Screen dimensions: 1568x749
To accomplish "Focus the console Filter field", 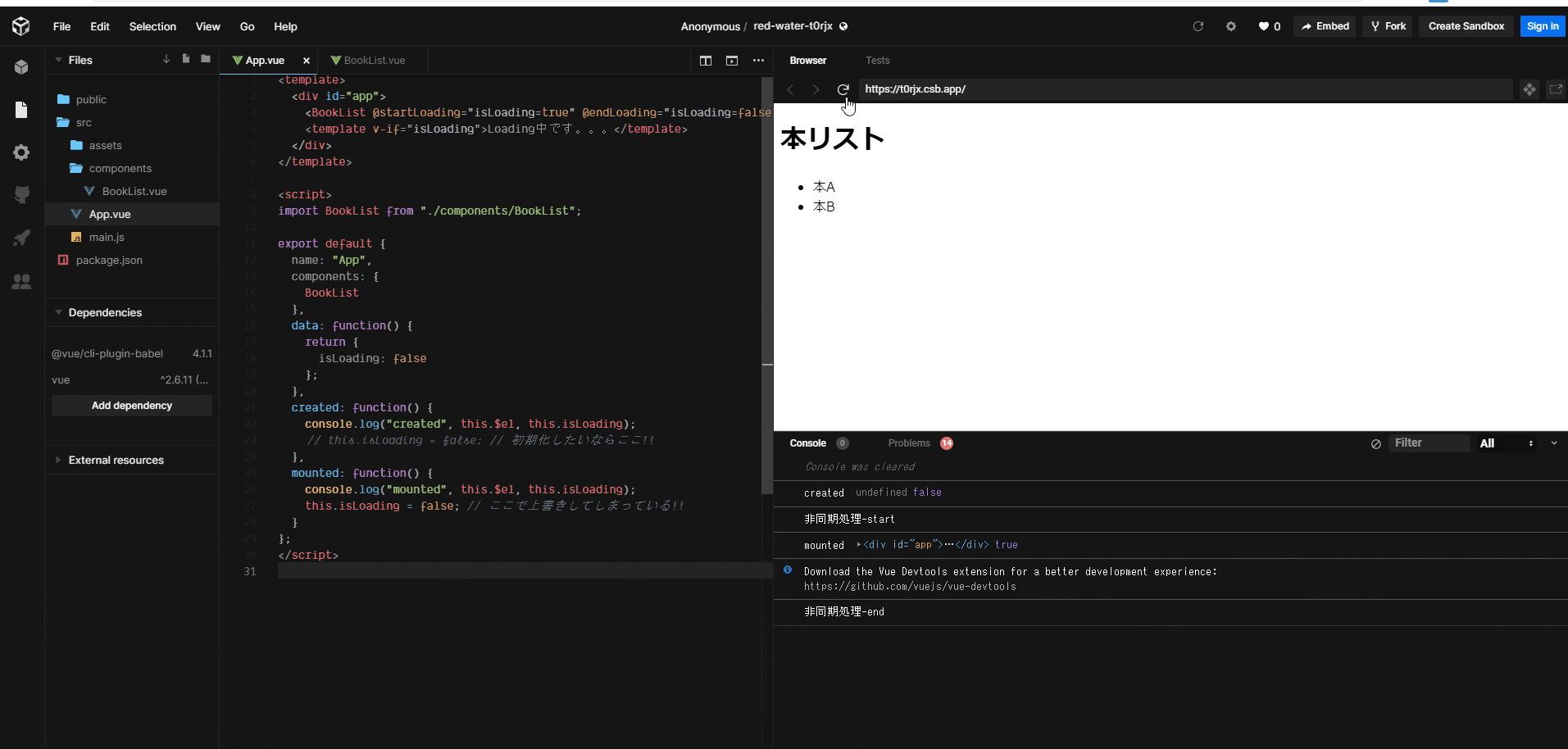I will point(1429,443).
